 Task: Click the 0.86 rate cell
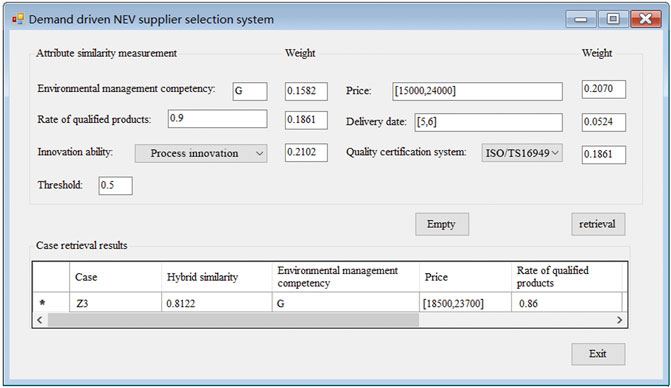point(567,303)
